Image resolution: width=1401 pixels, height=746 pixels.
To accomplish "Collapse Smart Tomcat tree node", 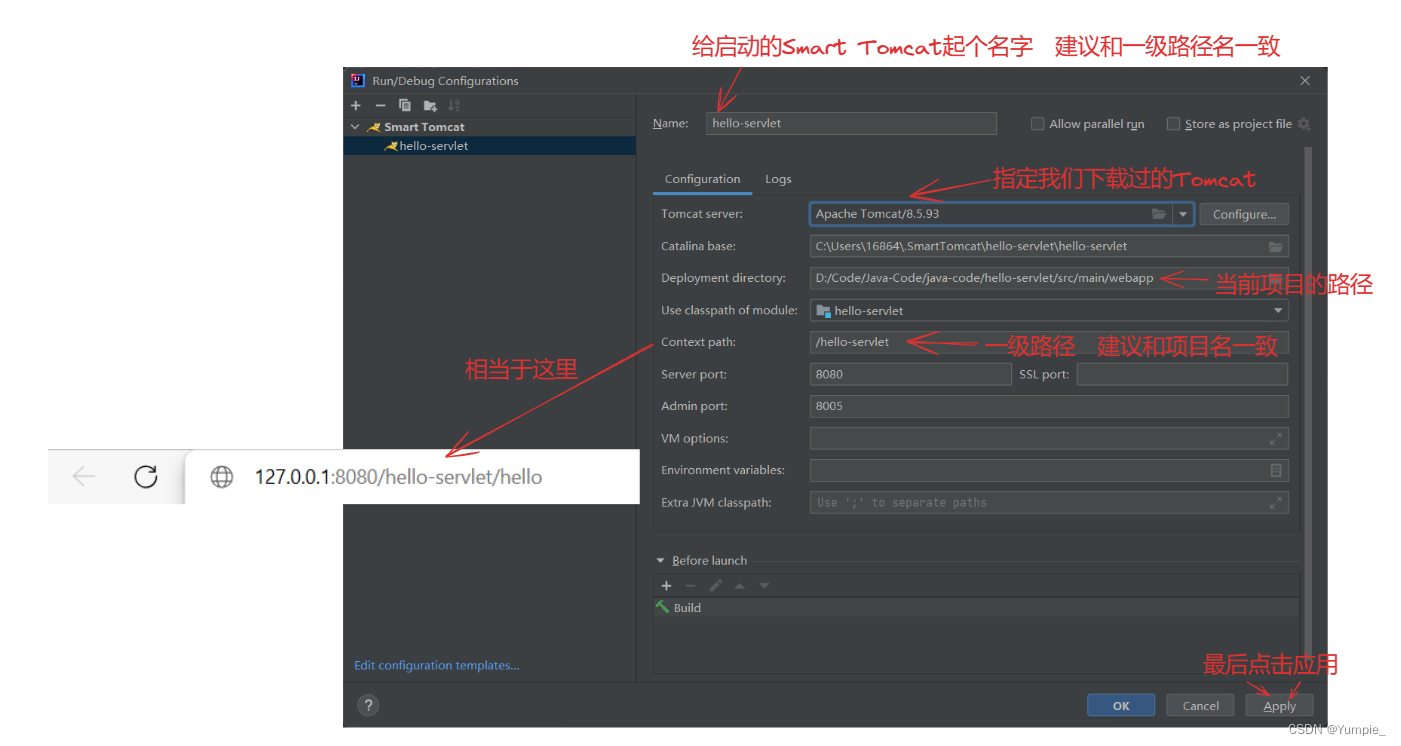I will pyautogui.click(x=355, y=127).
